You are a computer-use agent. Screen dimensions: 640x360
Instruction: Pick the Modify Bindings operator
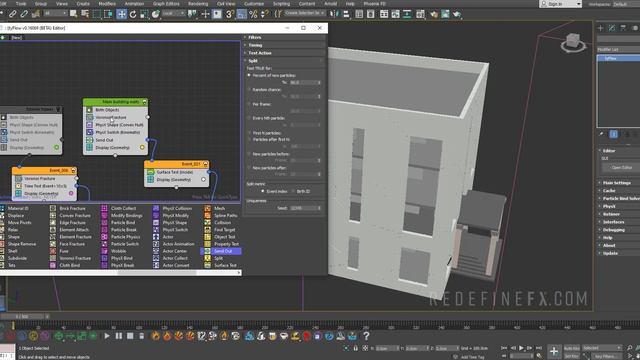[x=127, y=216]
